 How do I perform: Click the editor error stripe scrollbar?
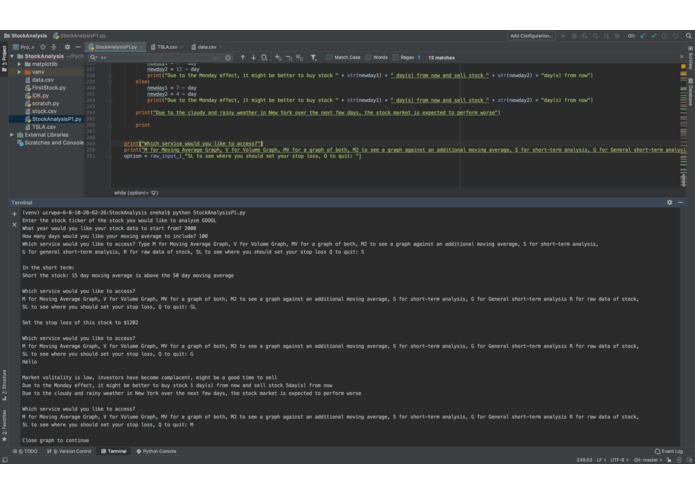683,126
